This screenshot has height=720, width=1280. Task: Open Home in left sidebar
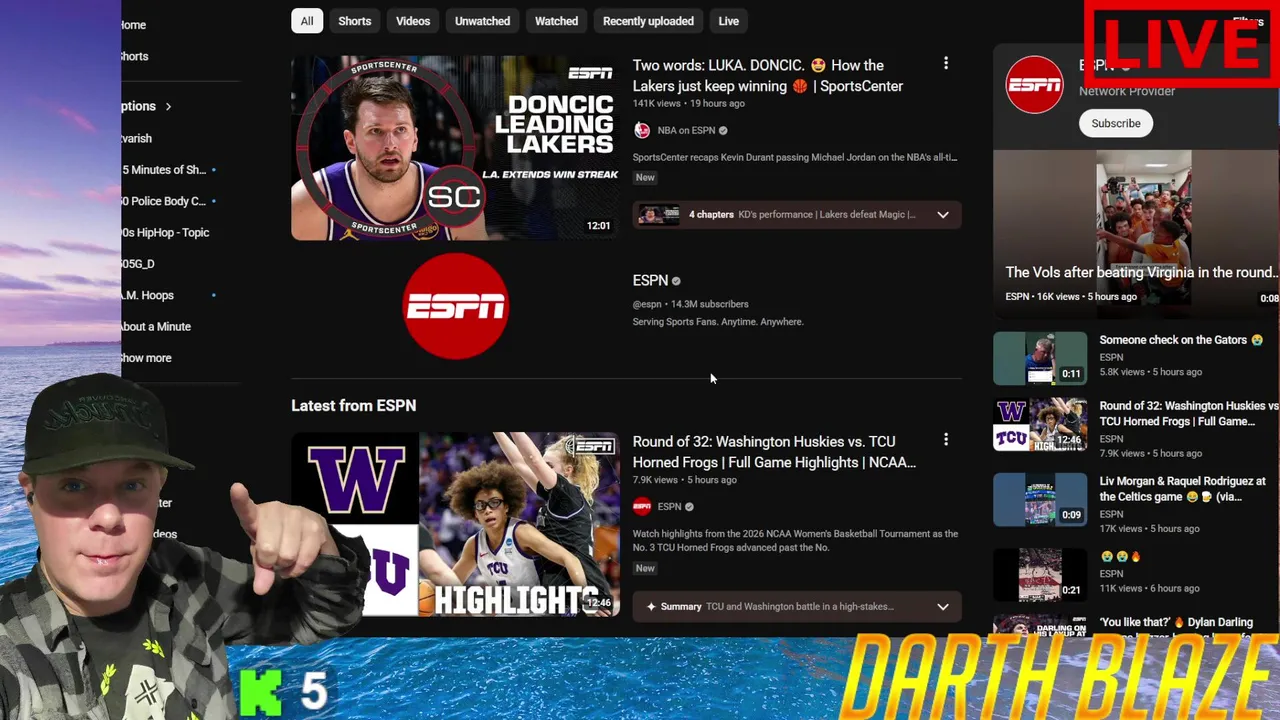133,25
